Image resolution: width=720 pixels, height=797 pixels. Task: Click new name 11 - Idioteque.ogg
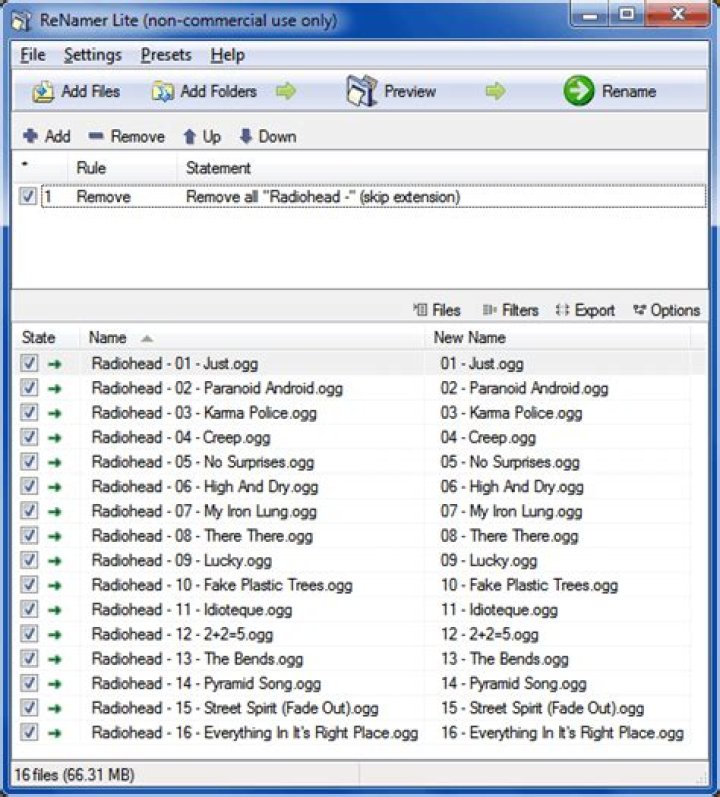[499, 609]
